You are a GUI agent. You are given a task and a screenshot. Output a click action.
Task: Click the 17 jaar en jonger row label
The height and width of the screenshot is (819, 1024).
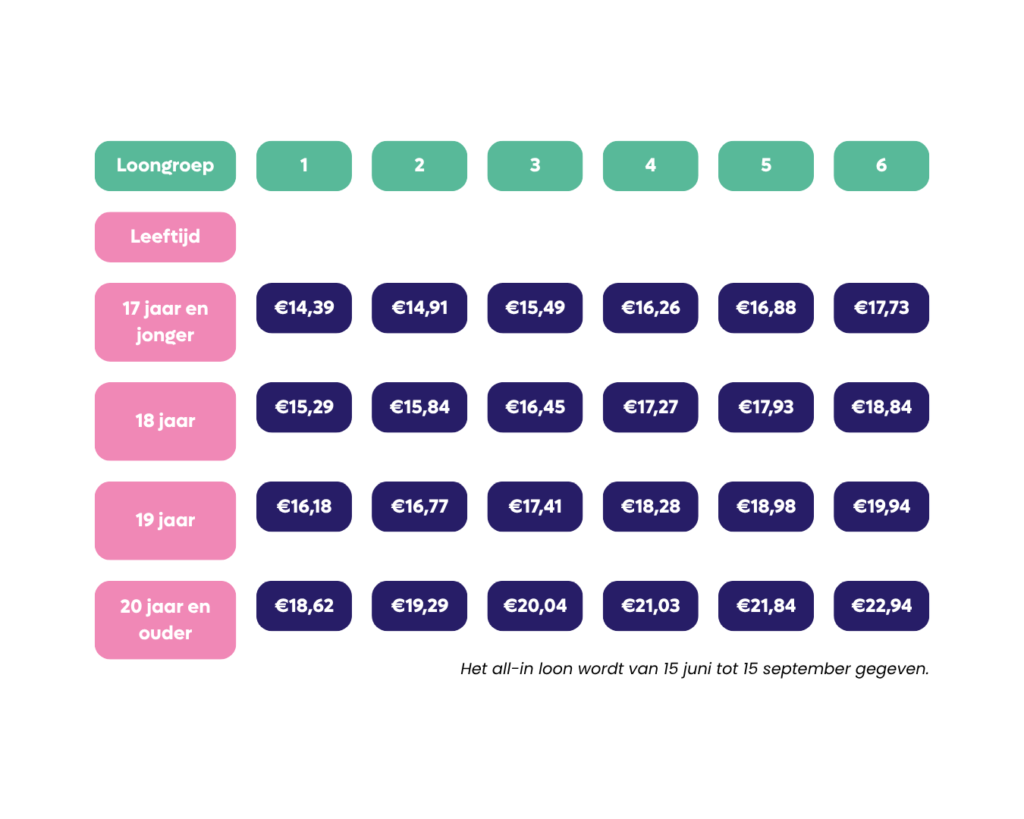tap(165, 322)
